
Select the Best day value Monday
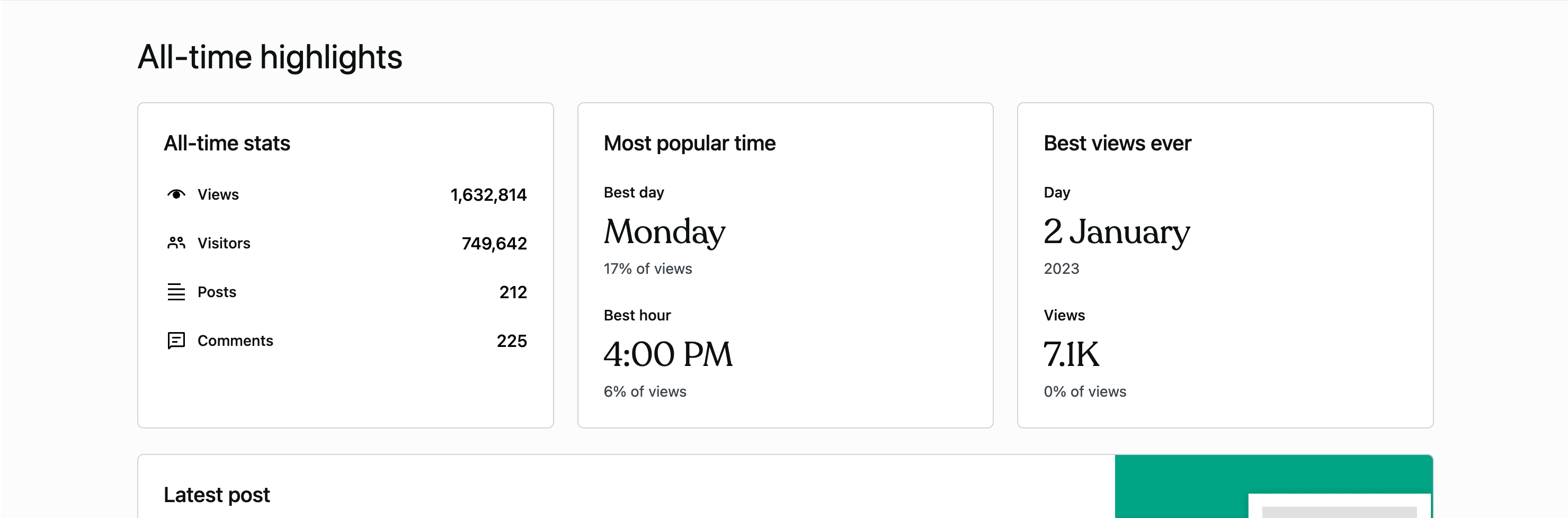[x=664, y=232]
